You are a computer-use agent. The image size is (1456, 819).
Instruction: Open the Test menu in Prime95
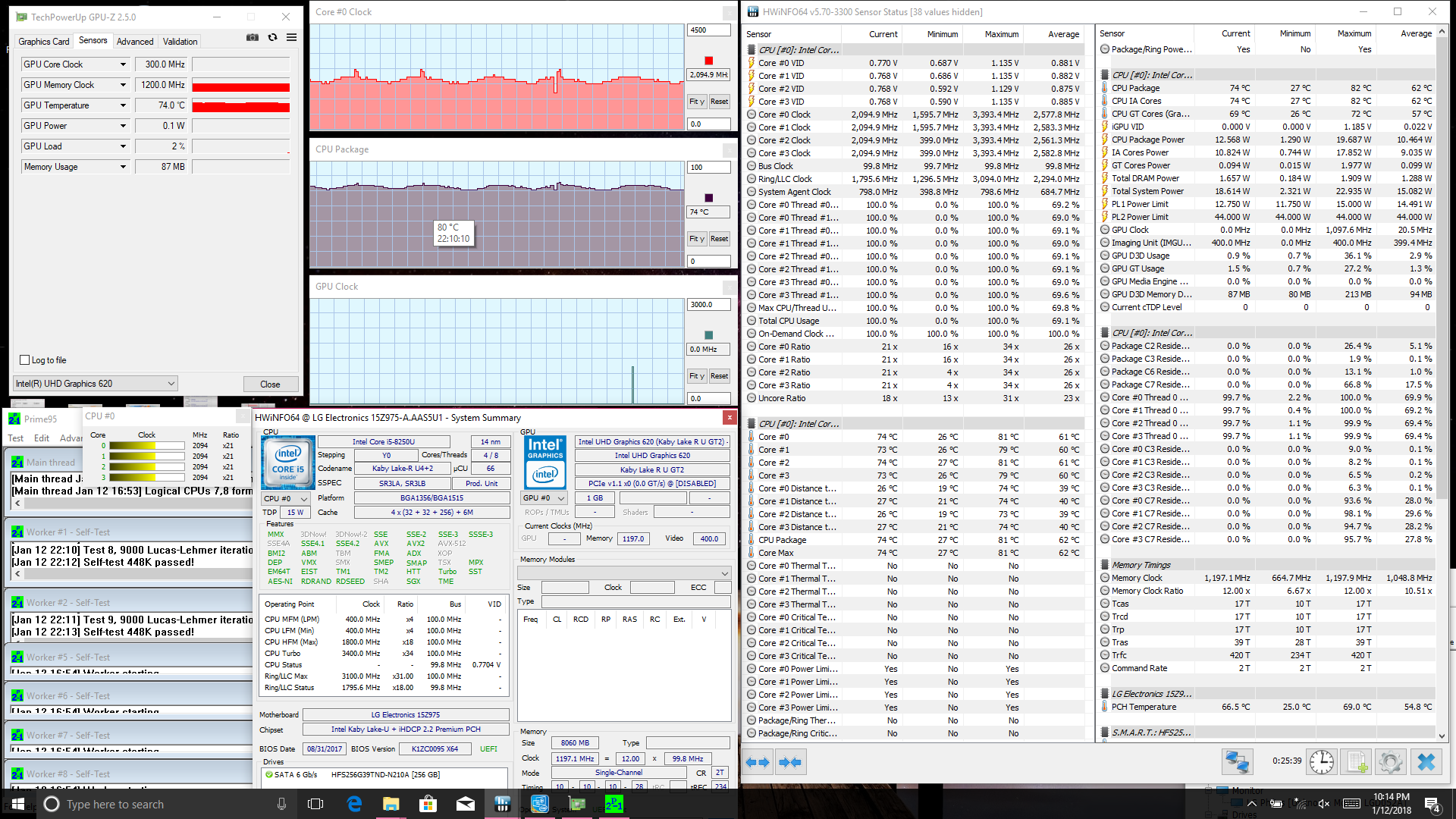[15, 438]
